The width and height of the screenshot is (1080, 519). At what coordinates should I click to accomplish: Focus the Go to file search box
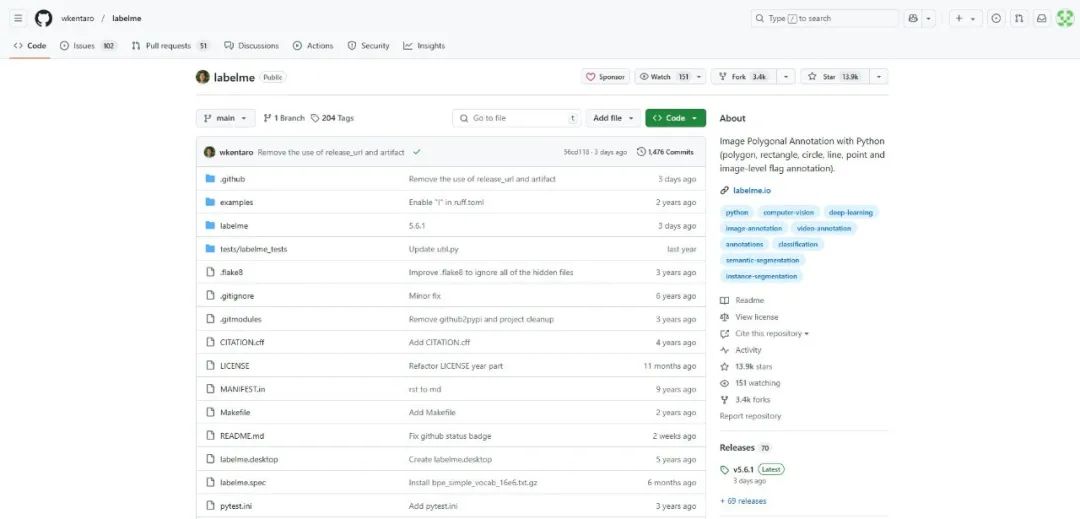516,118
